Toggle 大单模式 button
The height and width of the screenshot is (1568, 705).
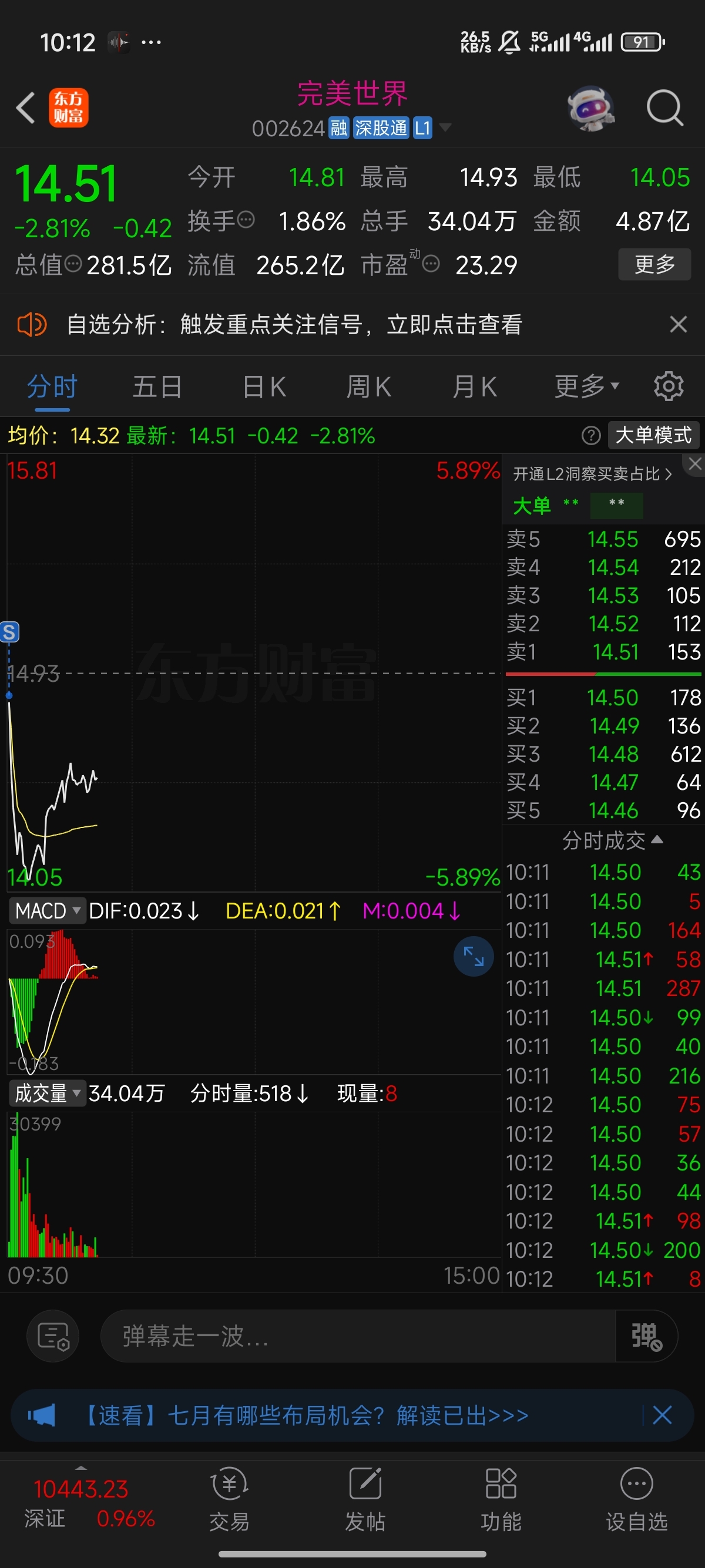[x=653, y=435]
